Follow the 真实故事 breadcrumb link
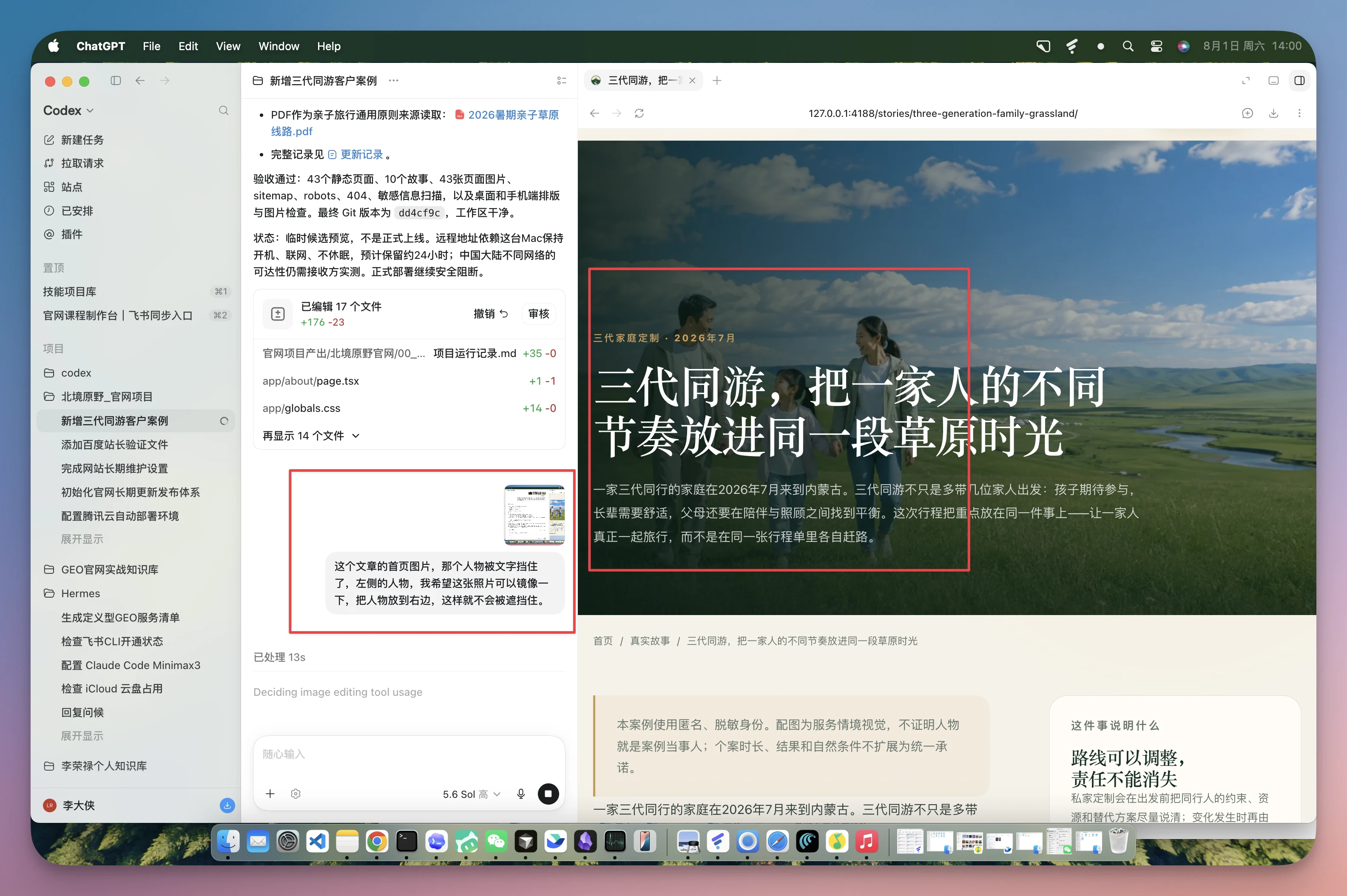The height and width of the screenshot is (896, 1347). 650,641
